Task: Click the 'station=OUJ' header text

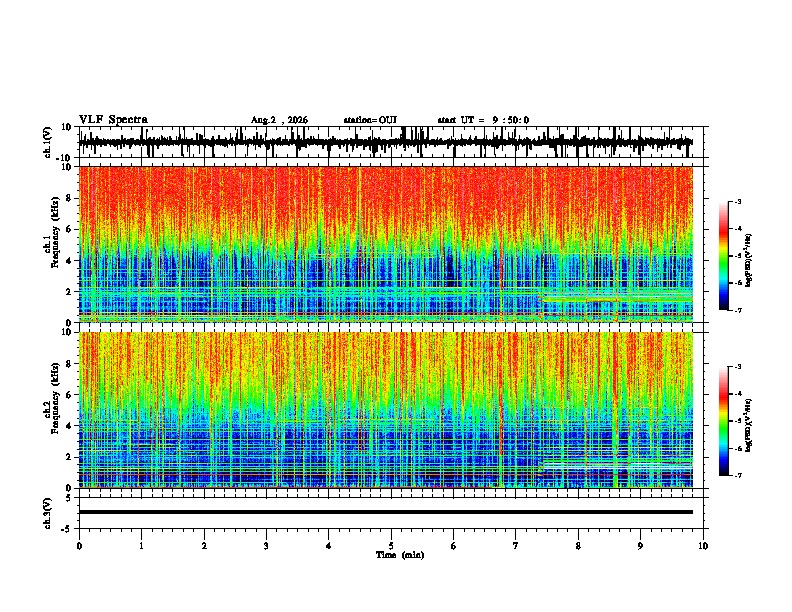Action: pos(370,120)
